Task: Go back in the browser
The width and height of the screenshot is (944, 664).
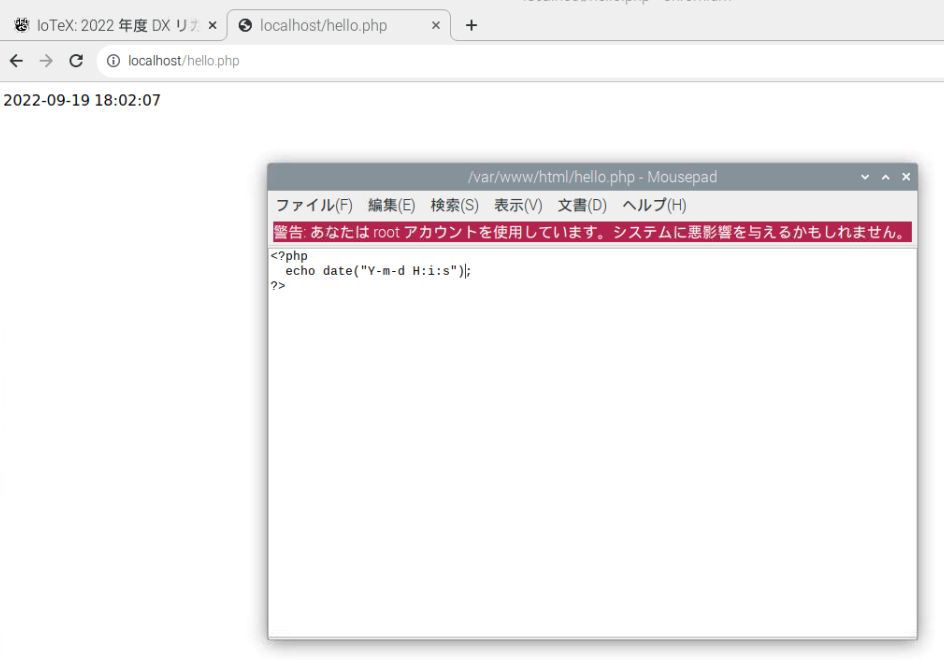Action: (x=16, y=61)
